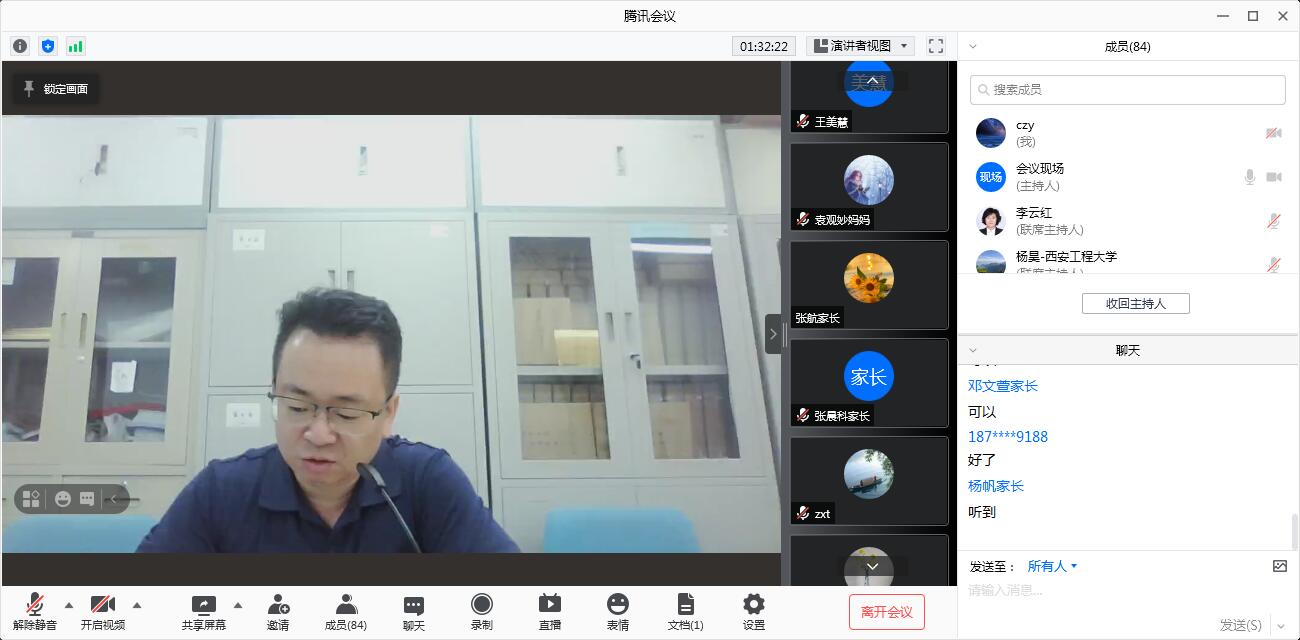Start recording with 录制 button
This screenshot has height=640, width=1300.
click(481, 611)
